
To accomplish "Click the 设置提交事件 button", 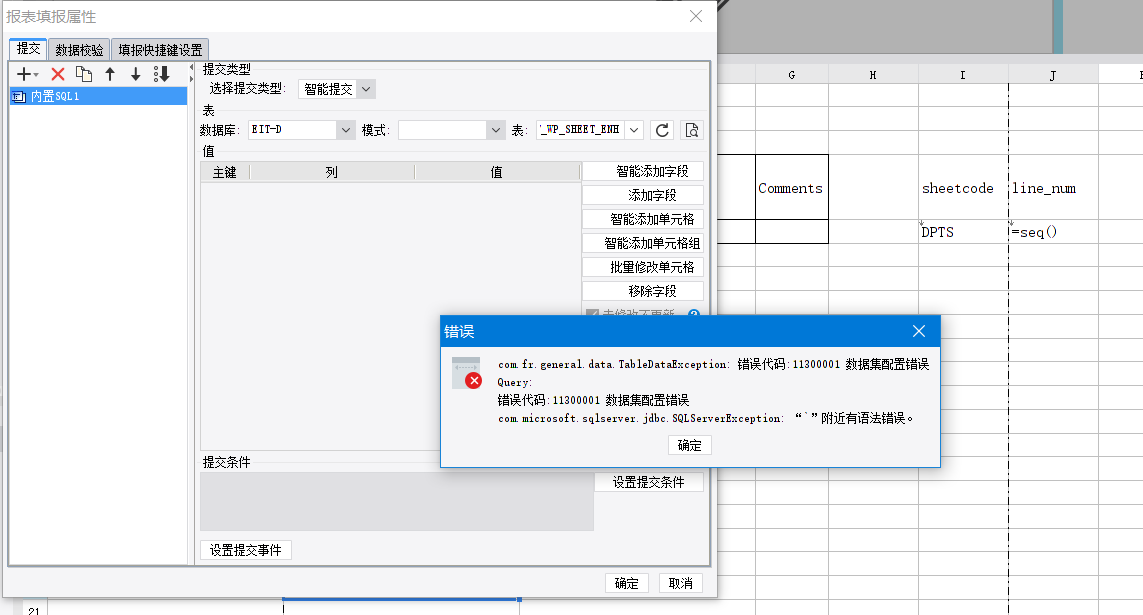I will [x=246, y=550].
